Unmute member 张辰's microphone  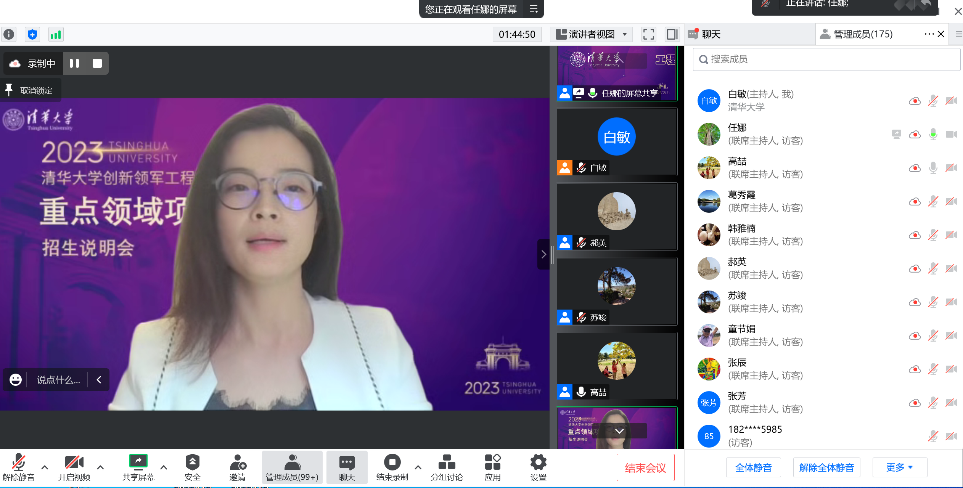(x=933, y=369)
